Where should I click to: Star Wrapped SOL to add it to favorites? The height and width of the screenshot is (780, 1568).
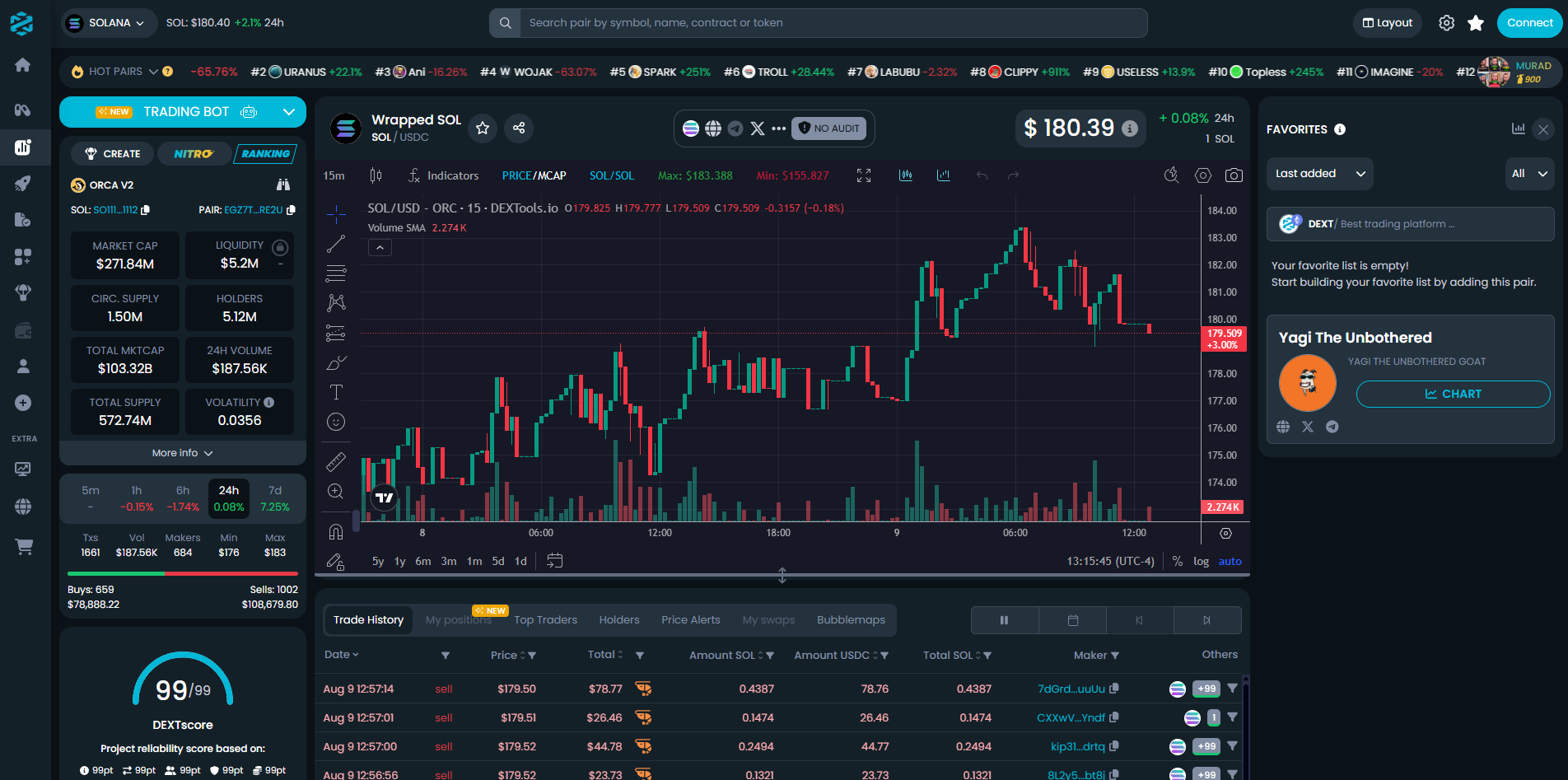tap(483, 128)
